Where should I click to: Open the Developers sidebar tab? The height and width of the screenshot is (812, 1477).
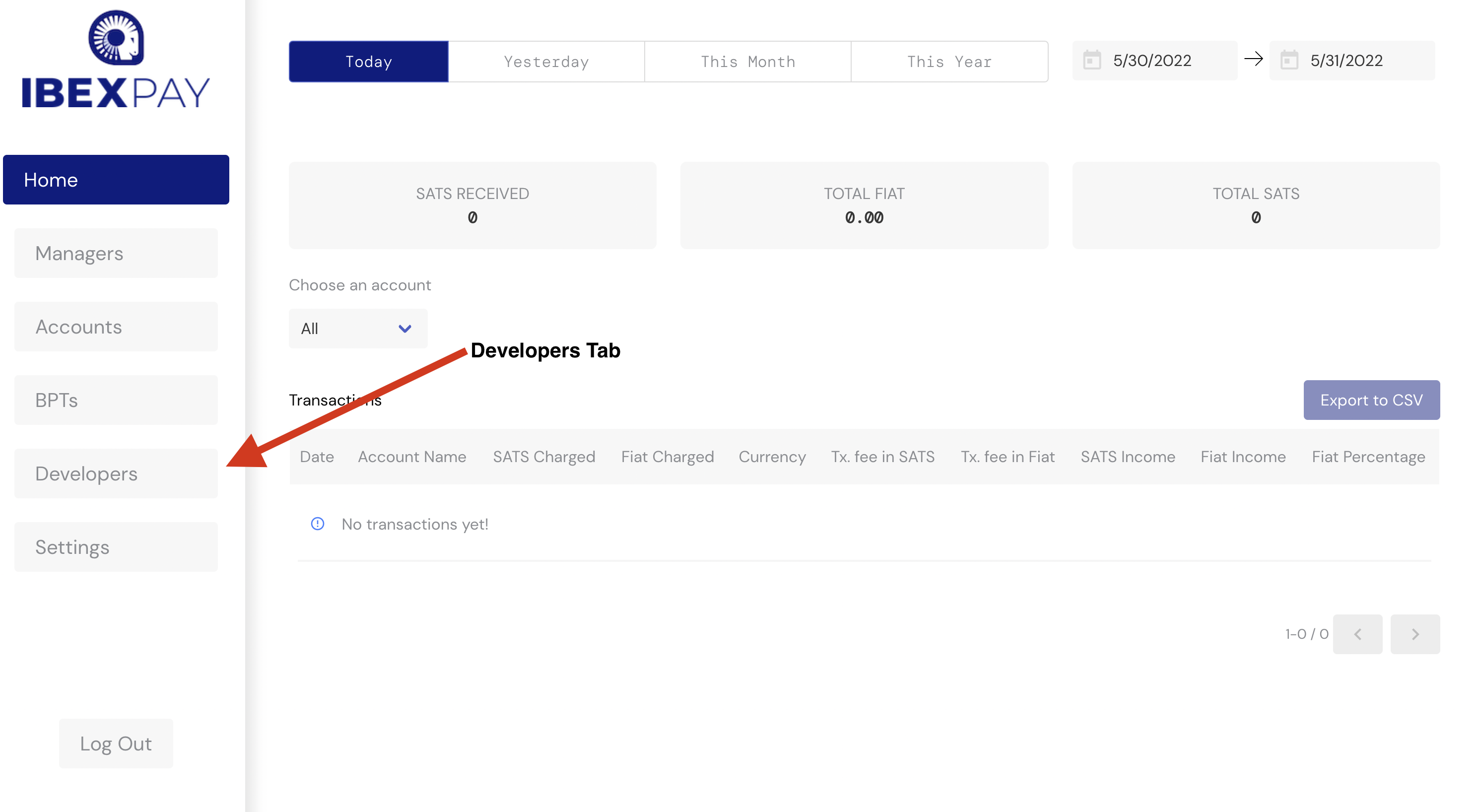click(116, 474)
